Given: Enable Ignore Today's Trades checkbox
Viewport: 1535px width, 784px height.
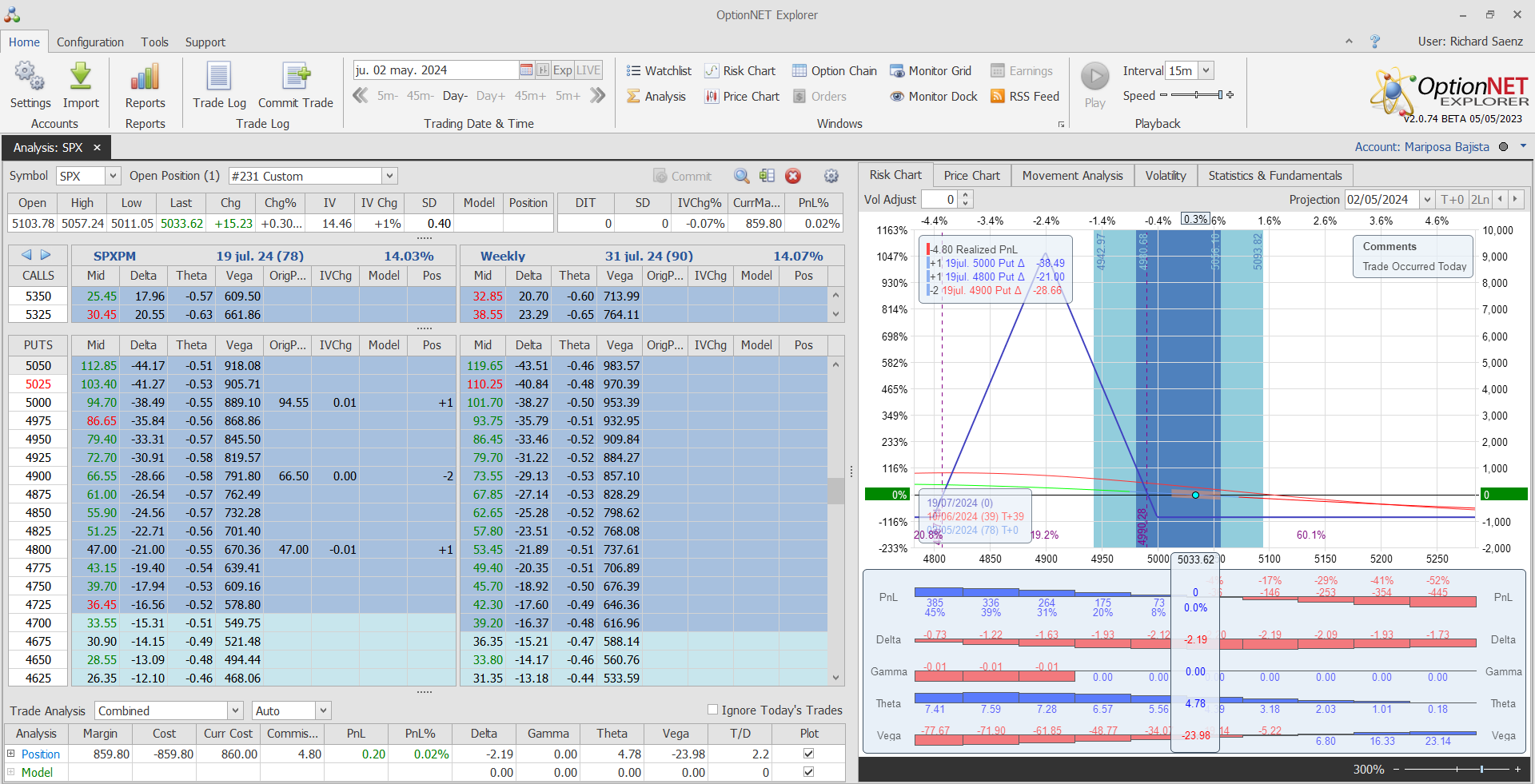Looking at the screenshot, I should click(x=712, y=710).
